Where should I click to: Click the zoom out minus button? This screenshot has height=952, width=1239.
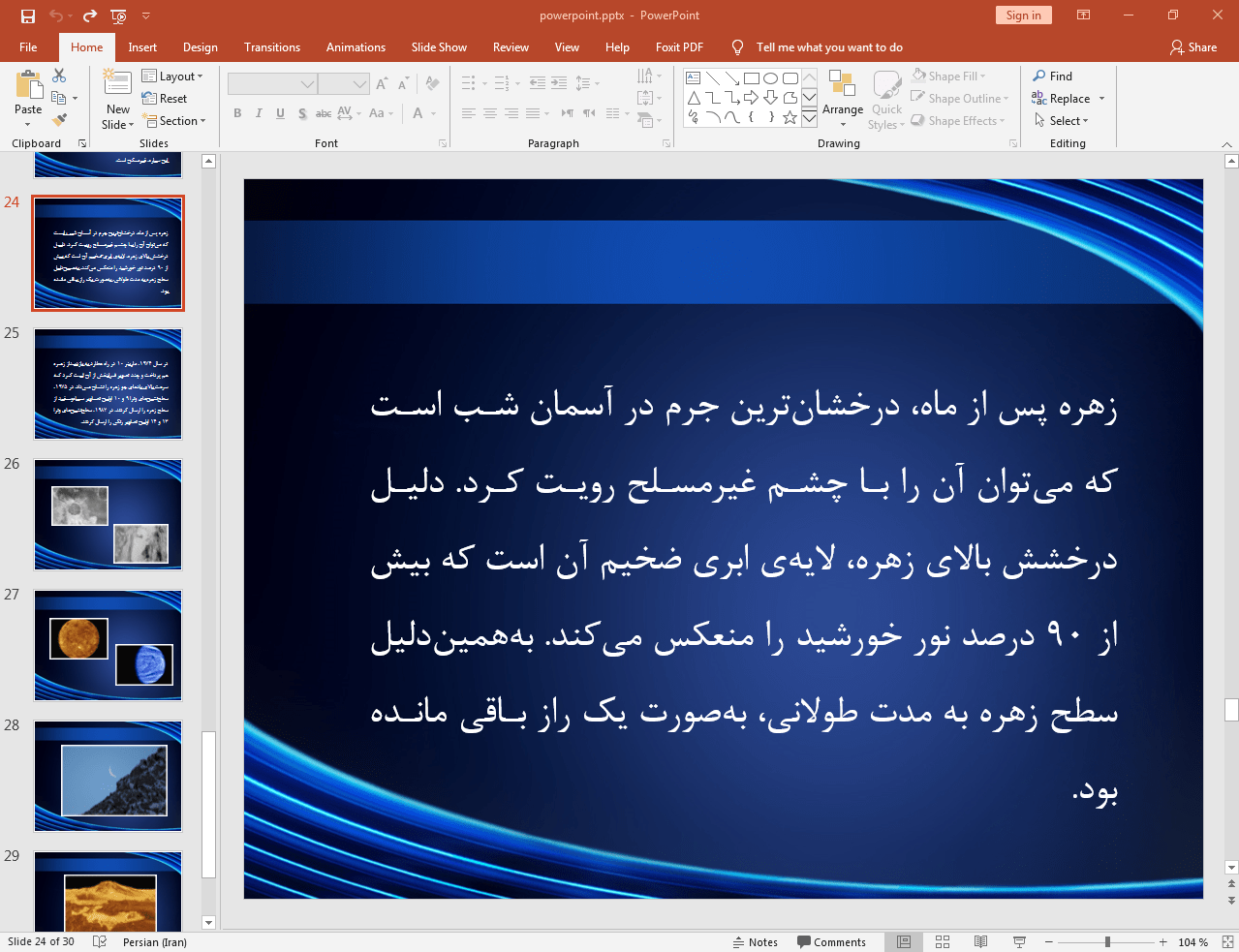[1048, 942]
